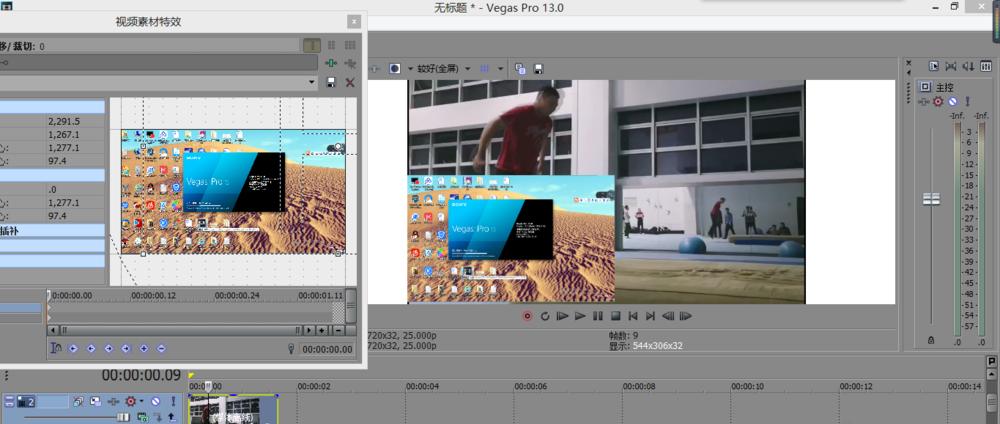Delete the preset with red X
This screenshot has width=1000, height=424.
point(349,82)
